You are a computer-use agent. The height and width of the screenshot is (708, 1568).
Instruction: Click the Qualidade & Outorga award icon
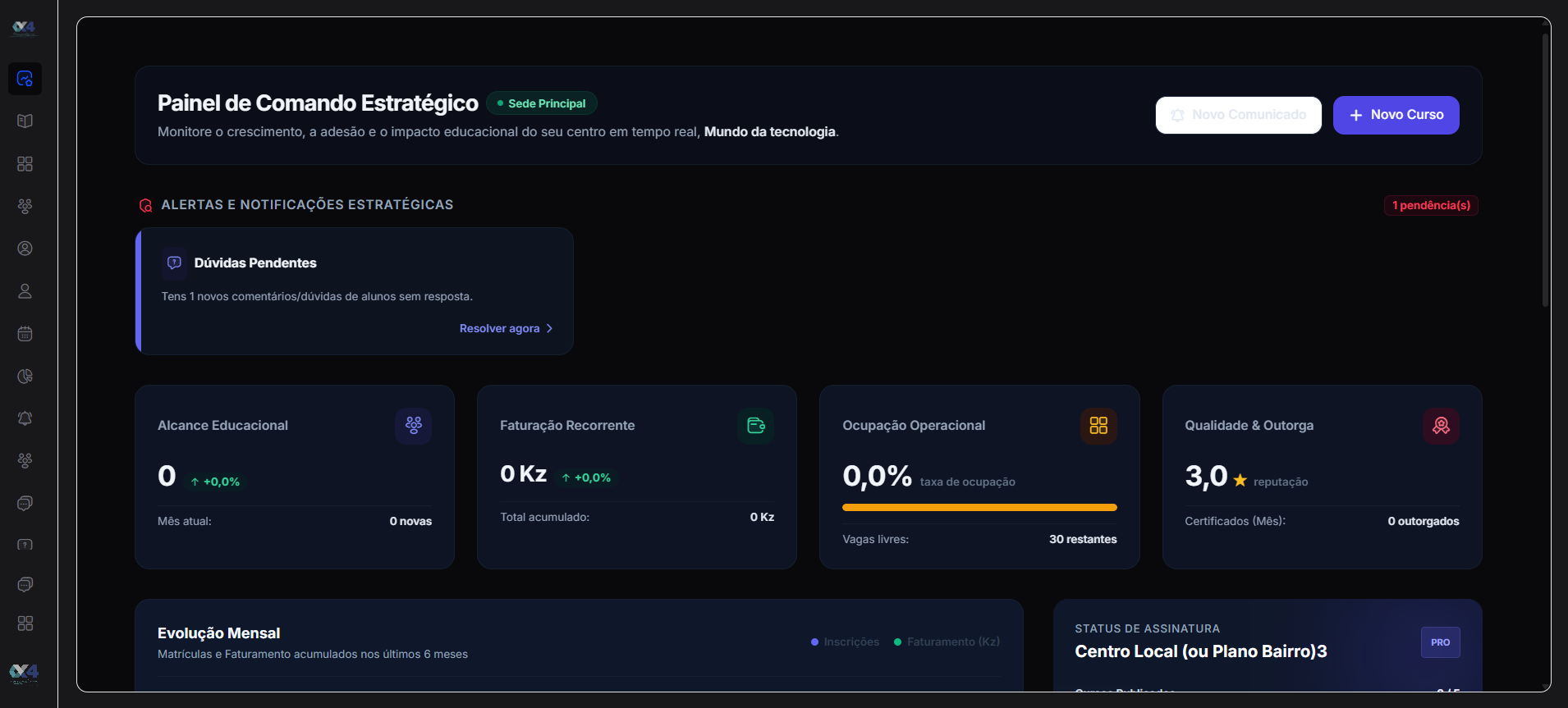pyautogui.click(x=1441, y=425)
